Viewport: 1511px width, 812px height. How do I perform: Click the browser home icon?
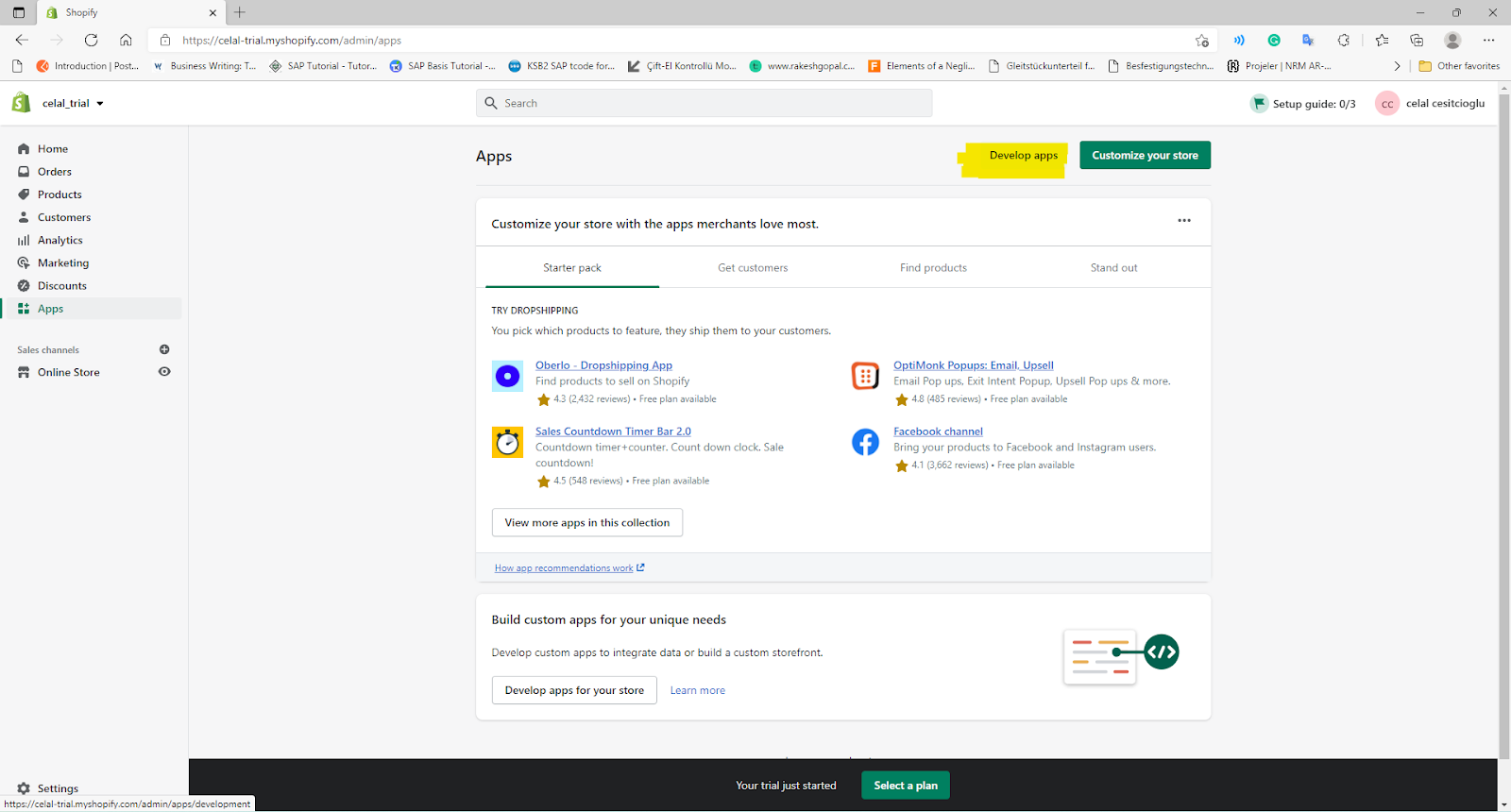[126, 40]
